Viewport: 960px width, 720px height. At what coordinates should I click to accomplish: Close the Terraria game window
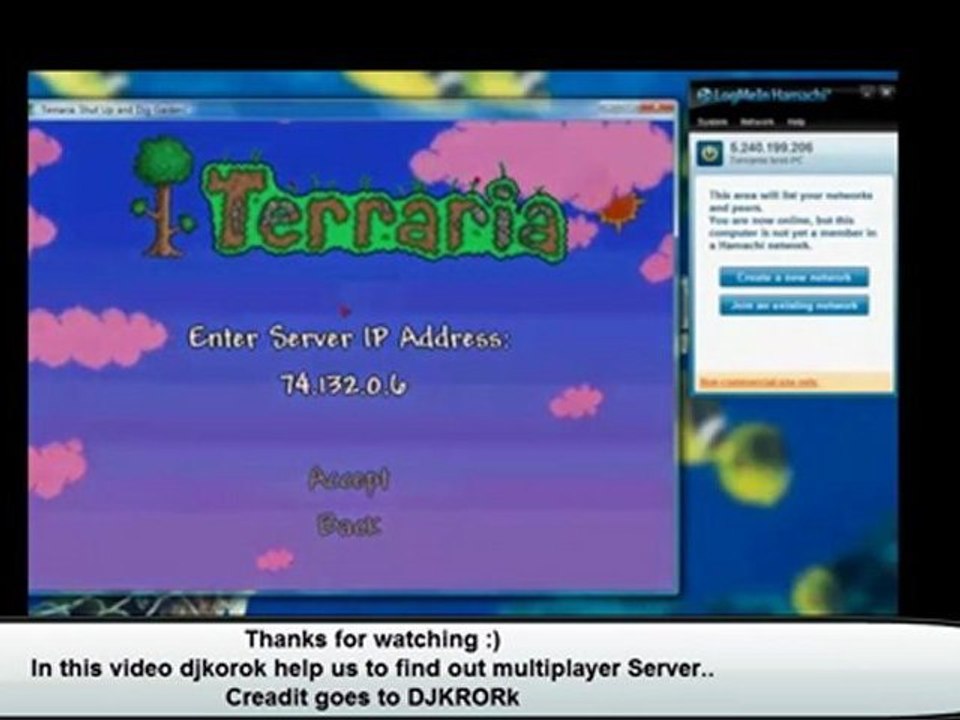656,108
